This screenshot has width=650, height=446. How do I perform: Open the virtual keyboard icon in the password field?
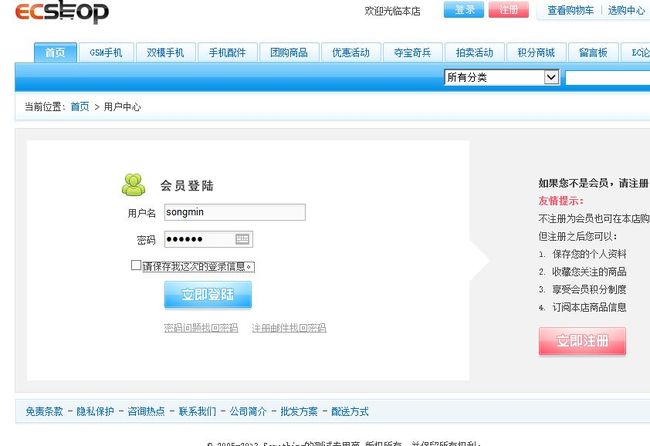coord(242,239)
